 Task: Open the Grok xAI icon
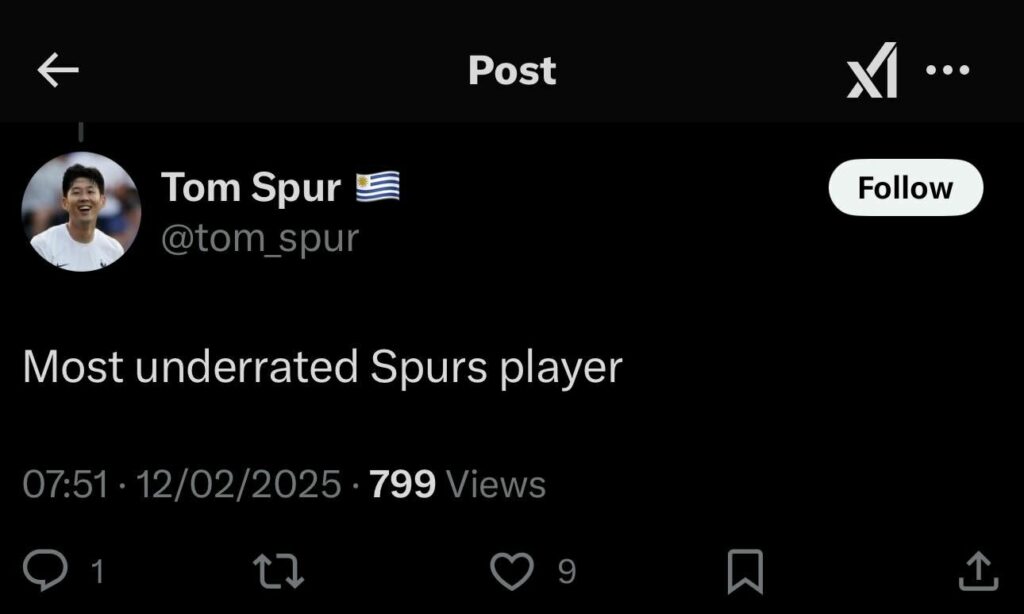click(872, 70)
